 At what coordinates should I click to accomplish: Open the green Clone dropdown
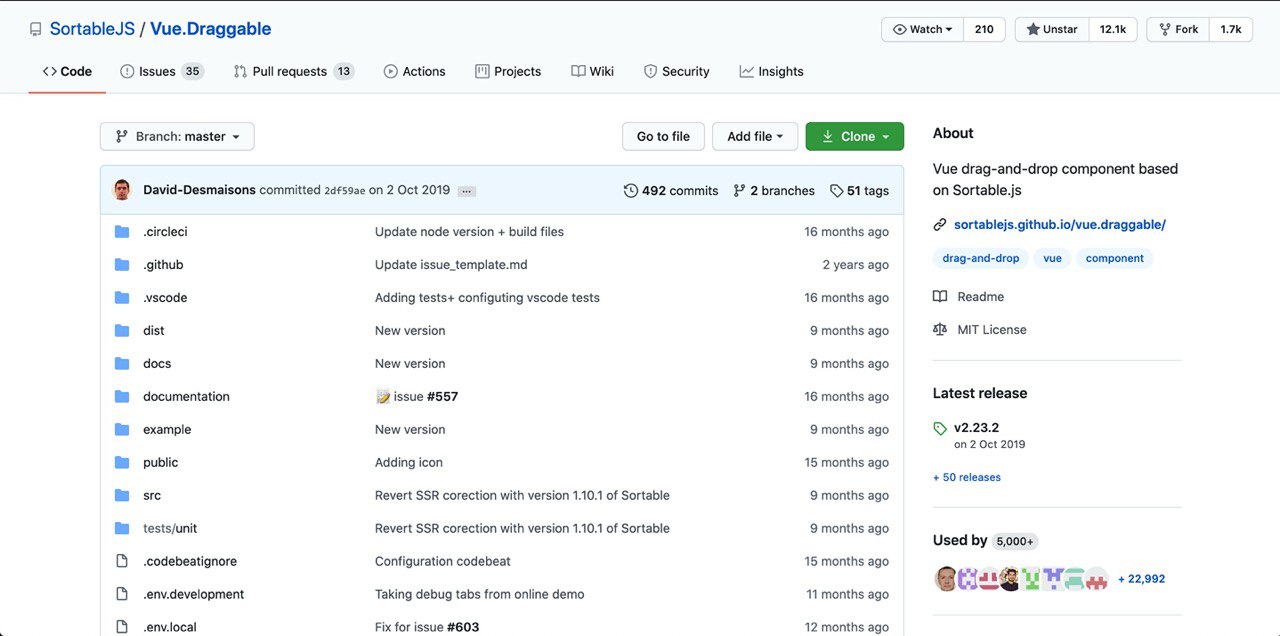(x=854, y=137)
